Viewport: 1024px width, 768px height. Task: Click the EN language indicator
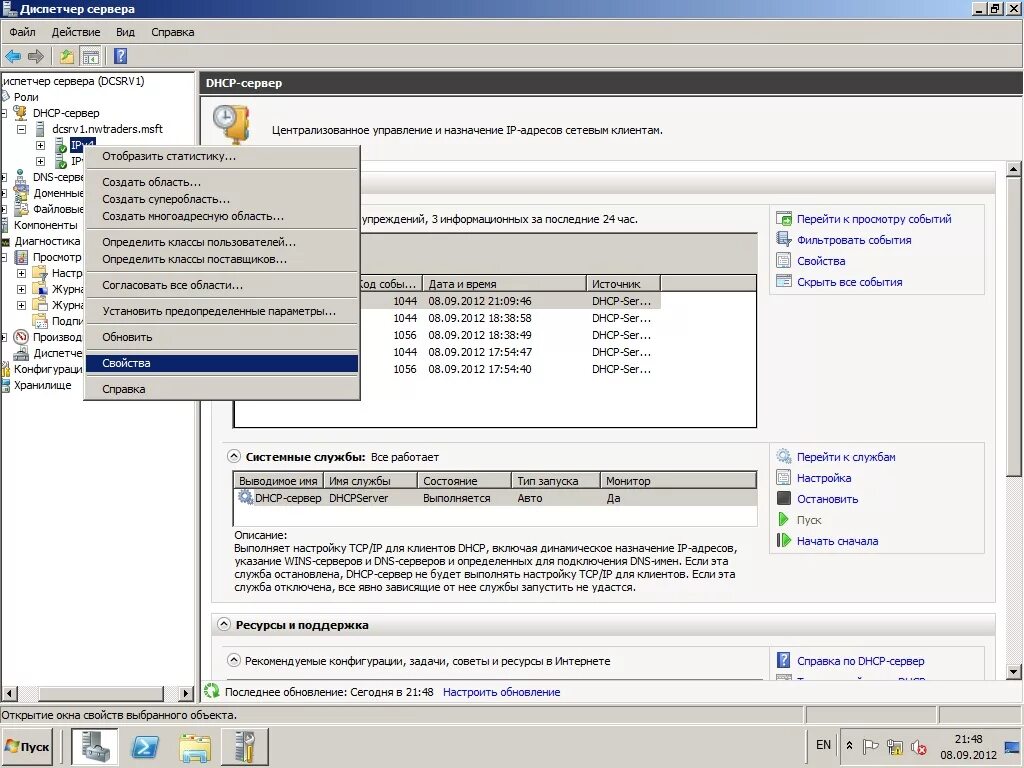click(x=823, y=744)
